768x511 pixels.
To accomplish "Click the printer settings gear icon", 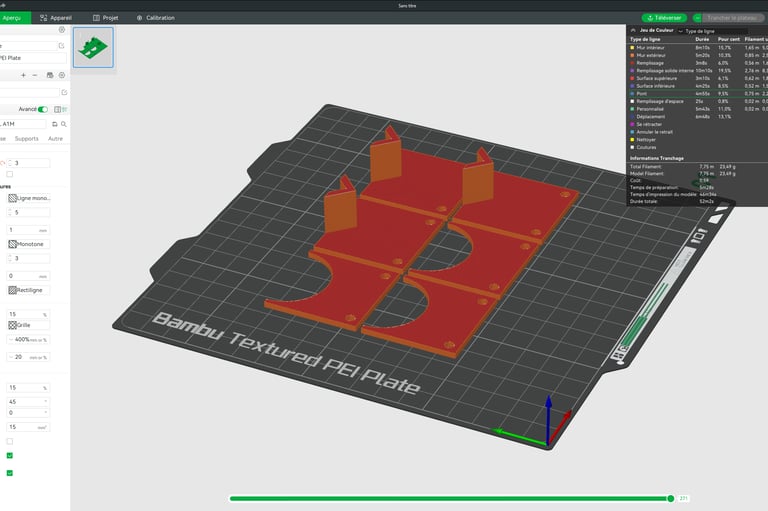I will point(62,30).
